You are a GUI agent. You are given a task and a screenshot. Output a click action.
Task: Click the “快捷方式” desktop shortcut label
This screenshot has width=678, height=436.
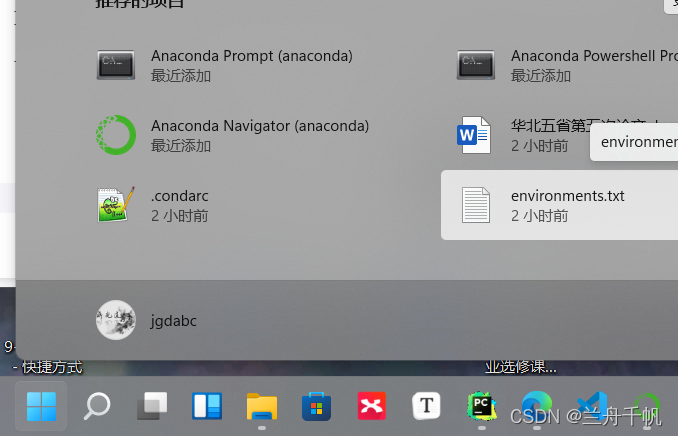point(52,367)
